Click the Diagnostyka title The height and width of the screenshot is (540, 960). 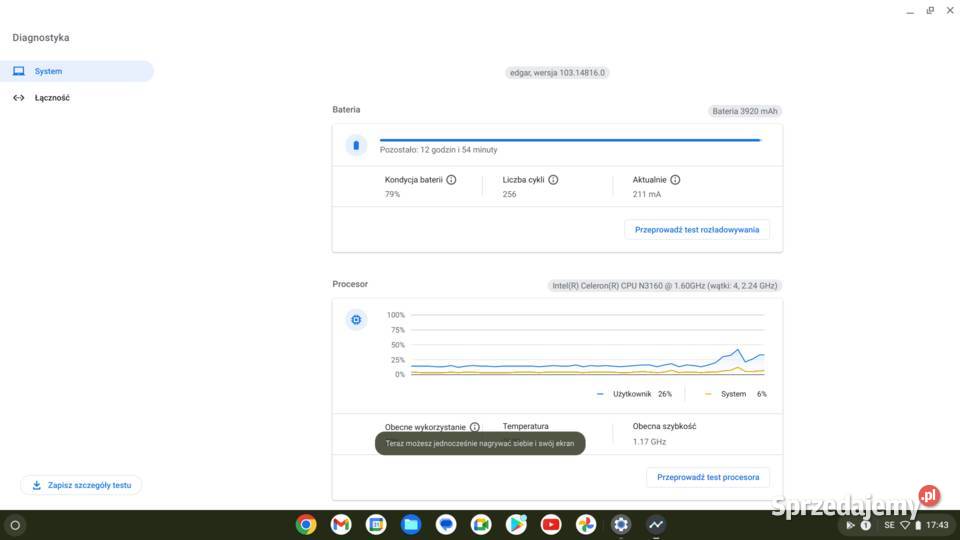click(x=41, y=37)
